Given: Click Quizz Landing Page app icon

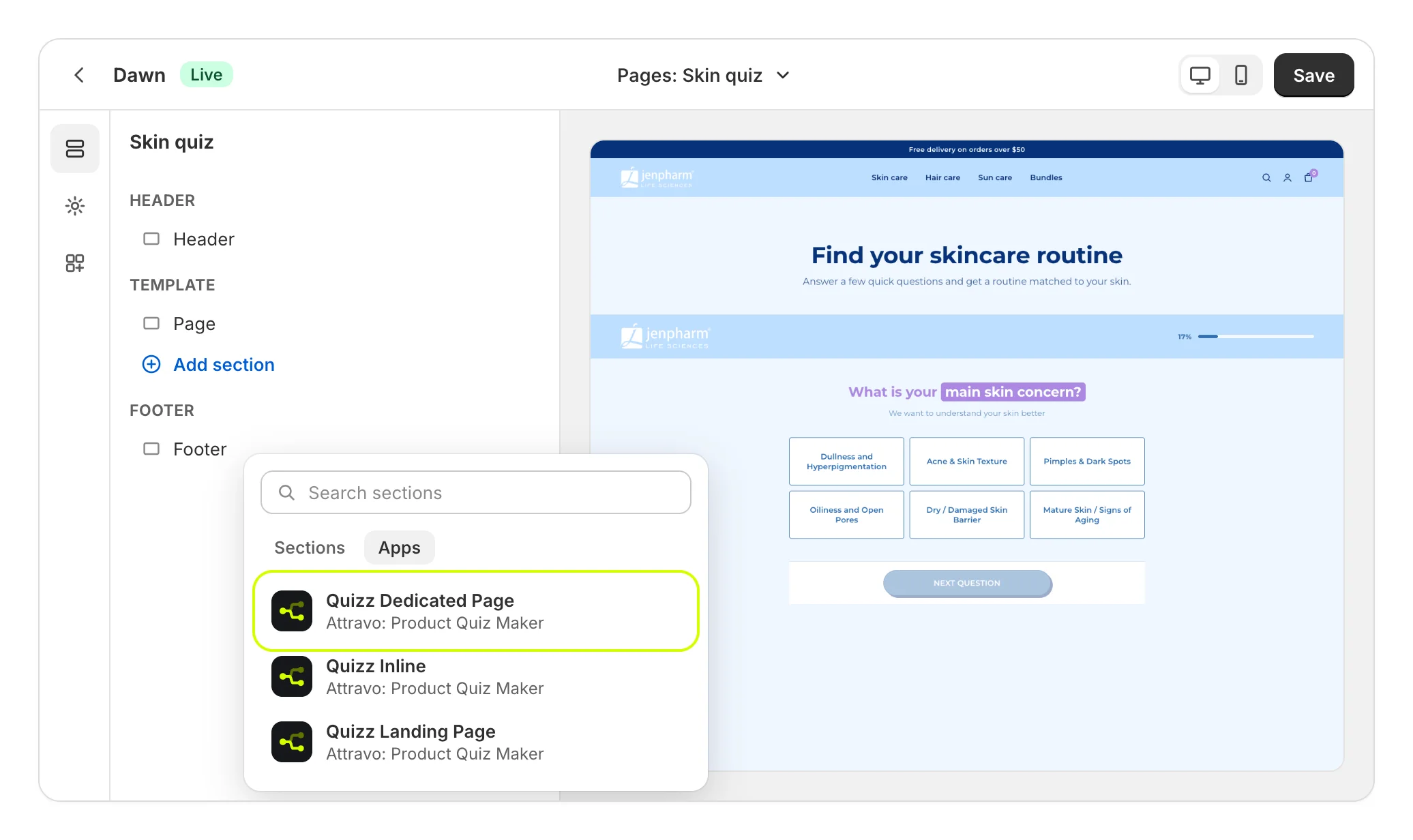Looking at the screenshot, I should point(292,742).
